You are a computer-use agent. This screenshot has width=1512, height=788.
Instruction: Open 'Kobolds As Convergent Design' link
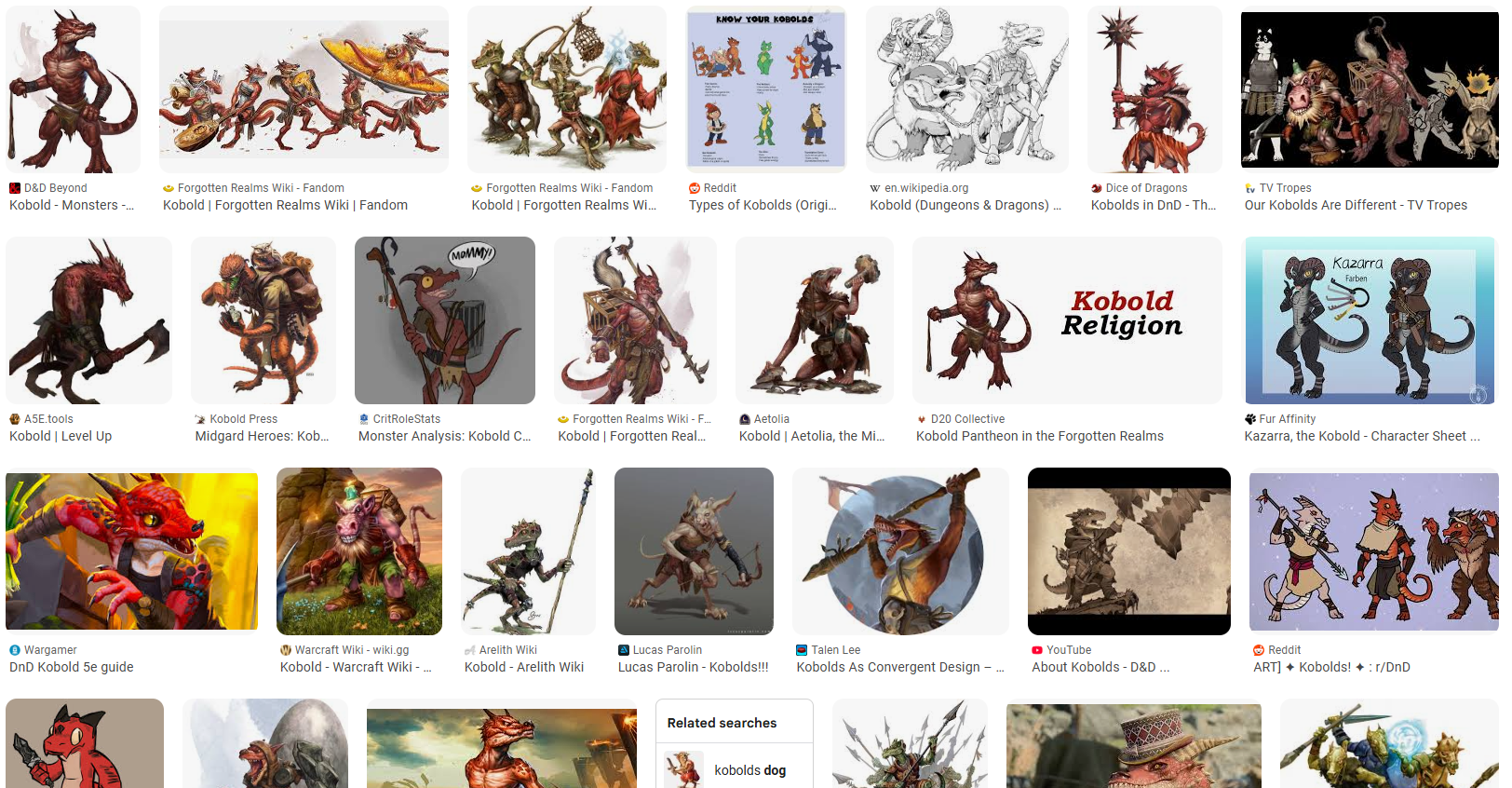900,667
